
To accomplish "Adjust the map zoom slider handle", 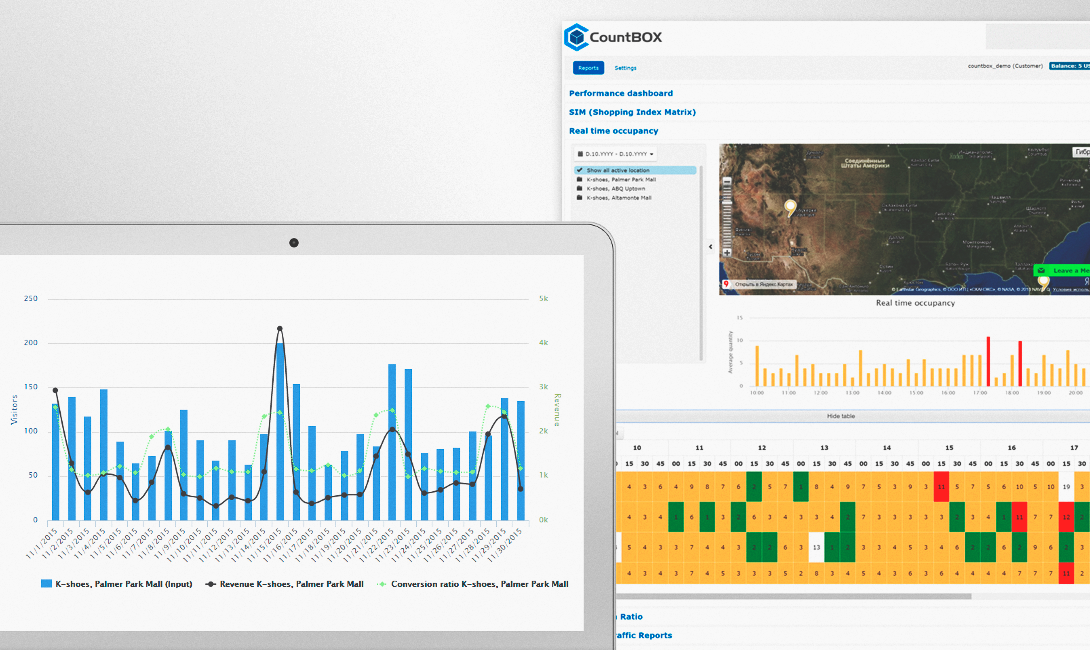I will pos(727,203).
